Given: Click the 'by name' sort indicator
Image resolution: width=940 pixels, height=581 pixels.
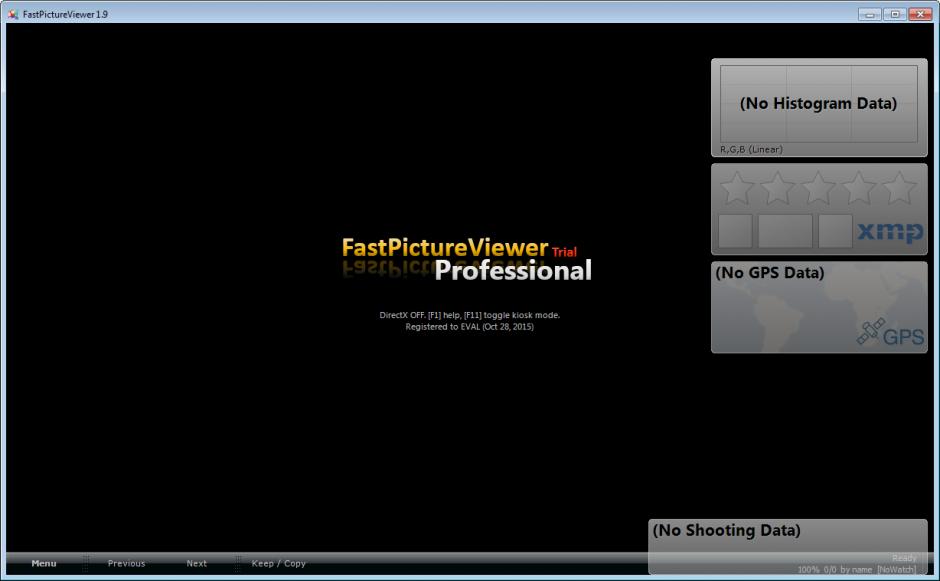Looking at the screenshot, I should click(856, 570).
